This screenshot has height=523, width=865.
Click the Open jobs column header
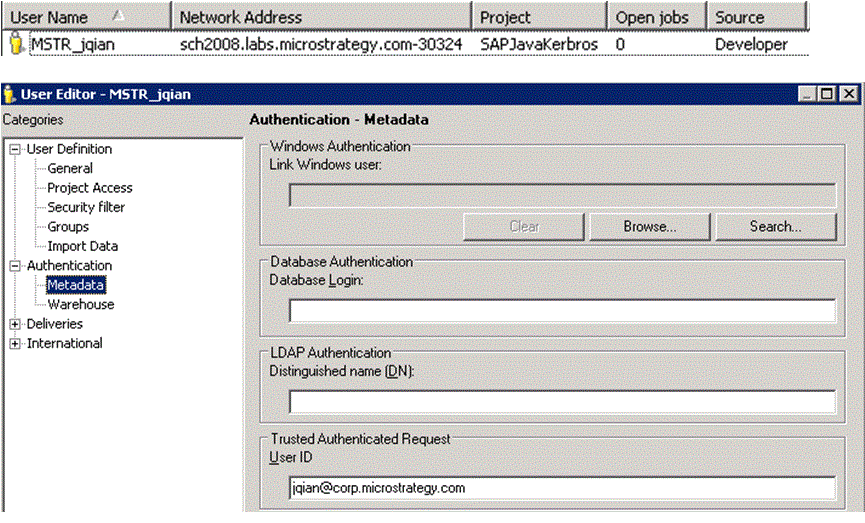pos(656,17)
